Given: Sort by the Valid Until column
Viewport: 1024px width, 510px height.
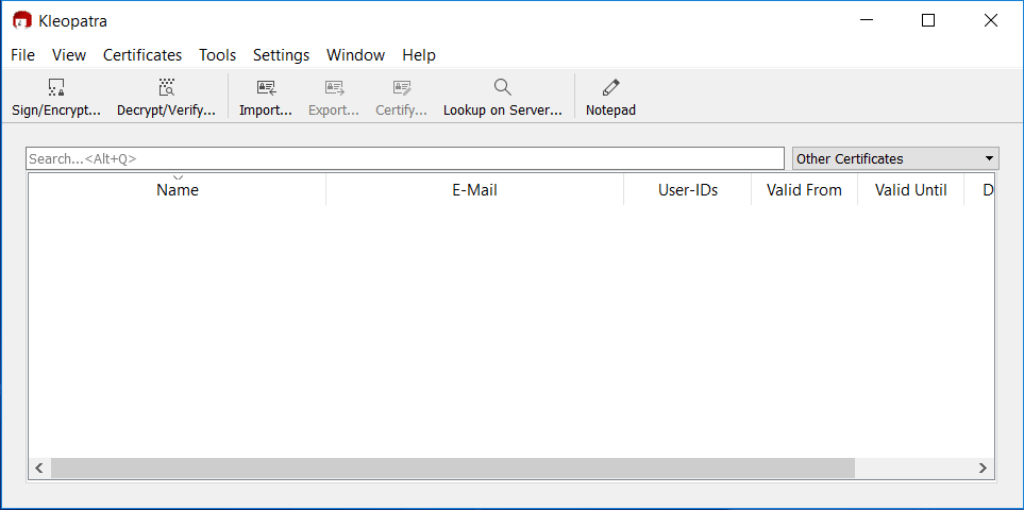Looking at the screenshot, I should click(910, 190).
